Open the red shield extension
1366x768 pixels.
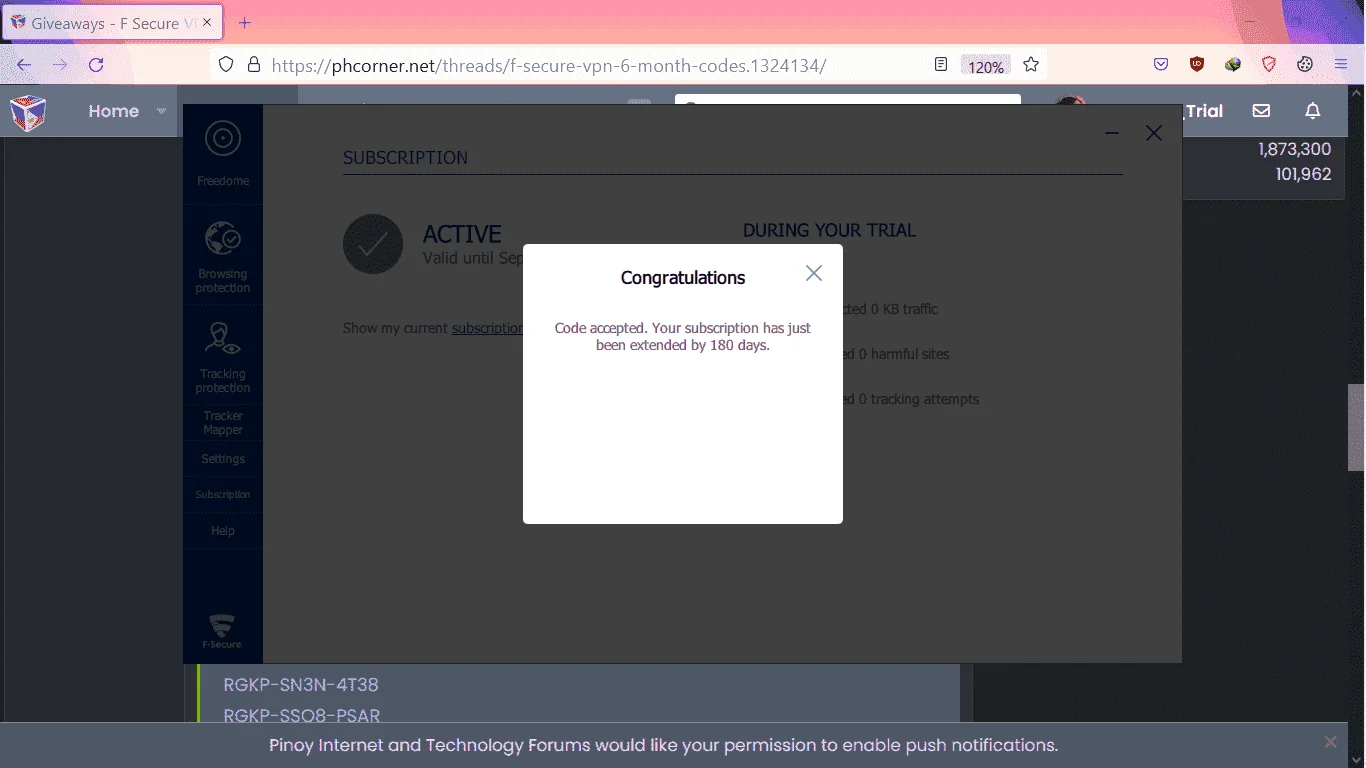tap(1269, 65)
